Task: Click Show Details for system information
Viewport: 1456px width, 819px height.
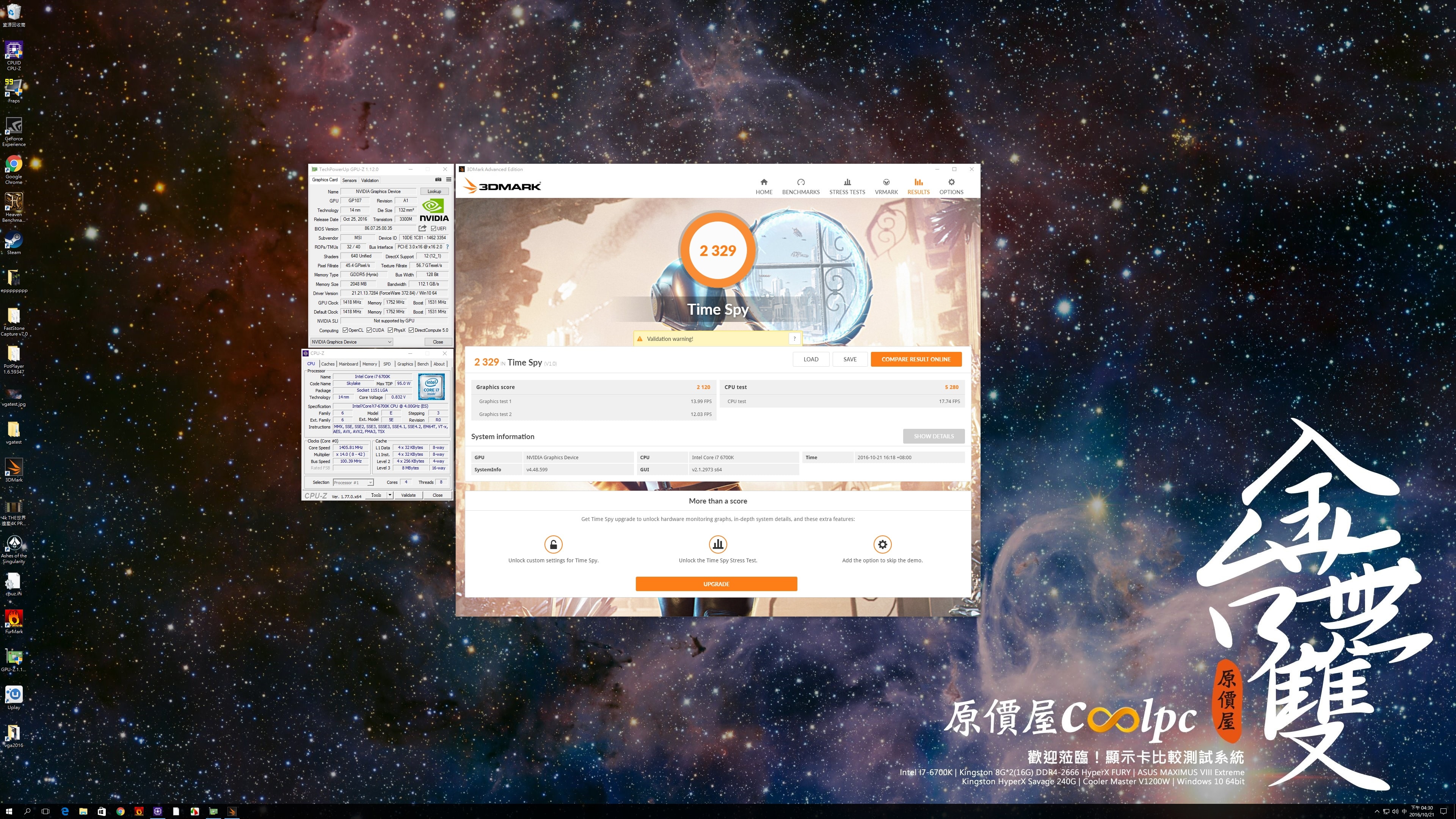Action: 933,436
